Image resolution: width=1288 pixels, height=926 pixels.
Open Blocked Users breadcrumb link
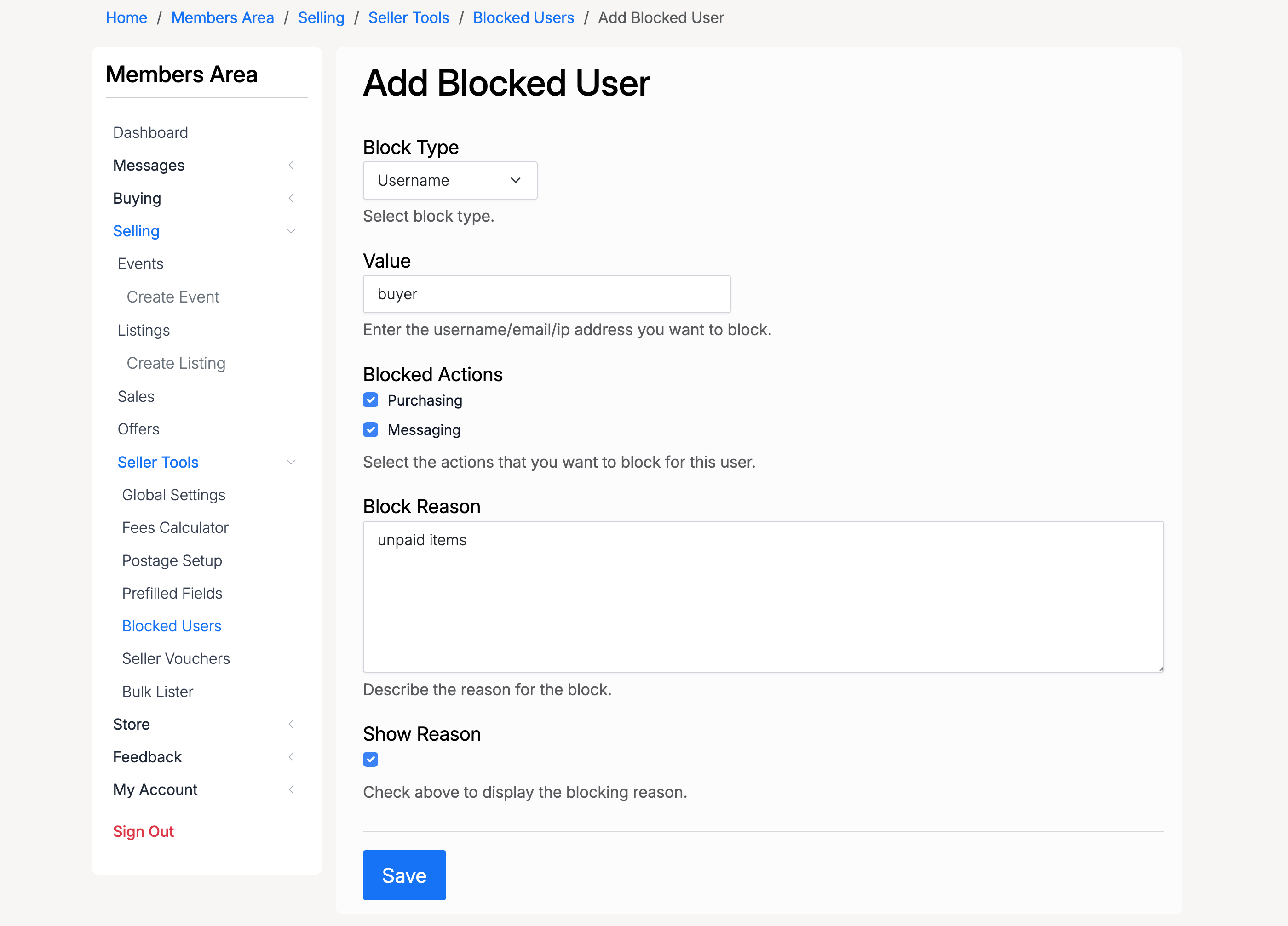523,17
